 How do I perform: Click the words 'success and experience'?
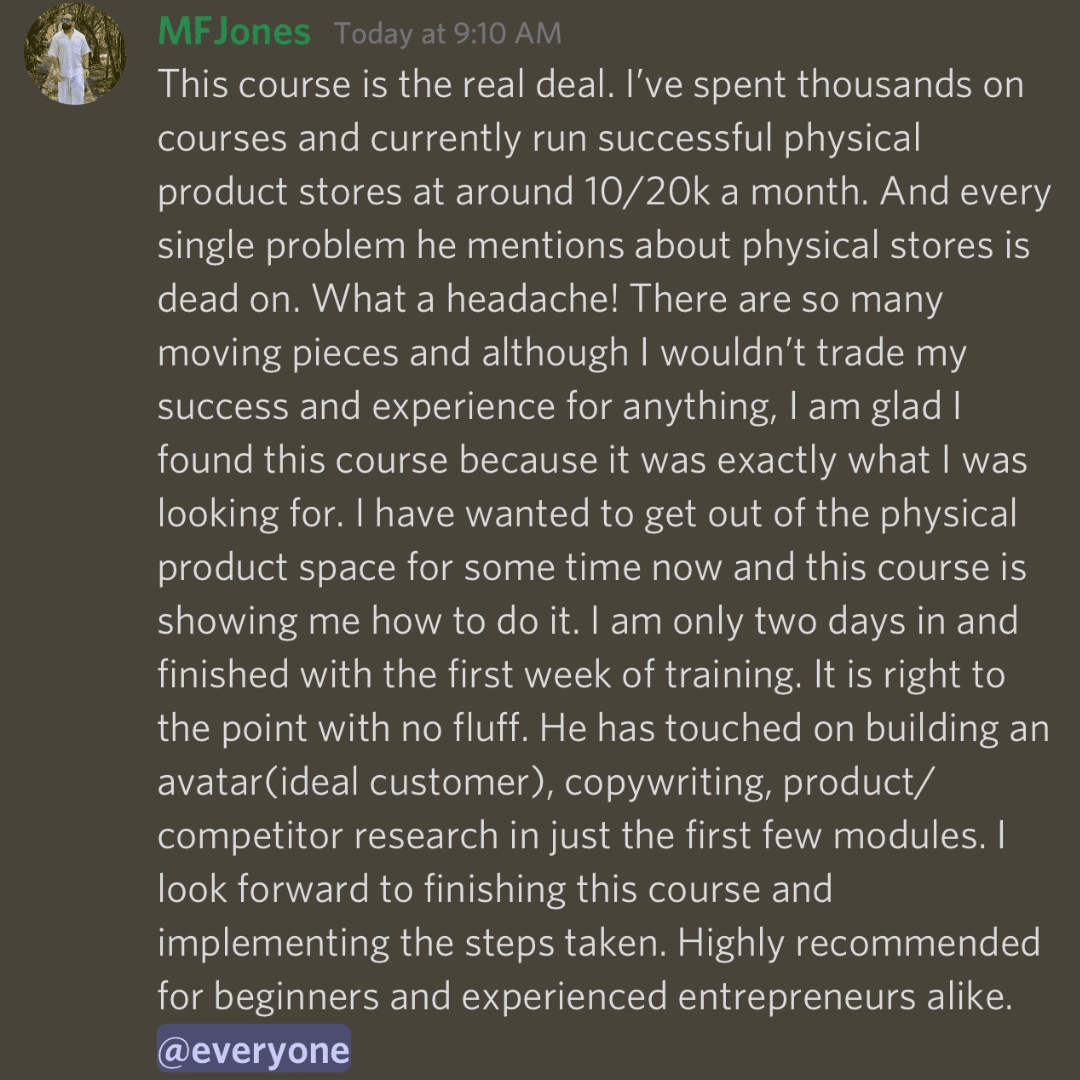click(x=356, y=406)
